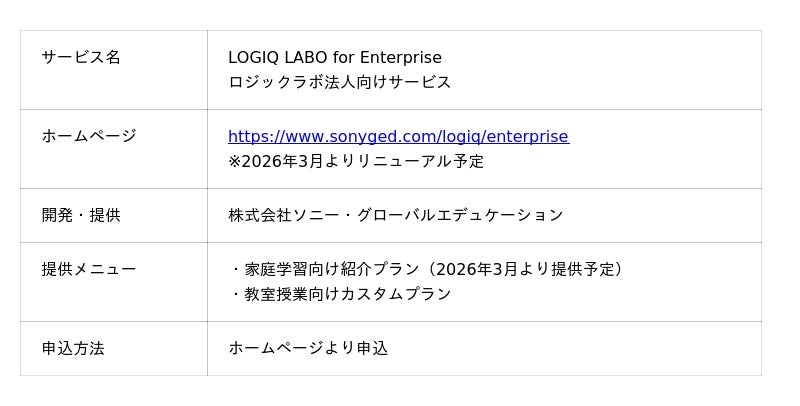Click the サービス名 row label
This screenshot has height=406, width=800.
(81, 57)
